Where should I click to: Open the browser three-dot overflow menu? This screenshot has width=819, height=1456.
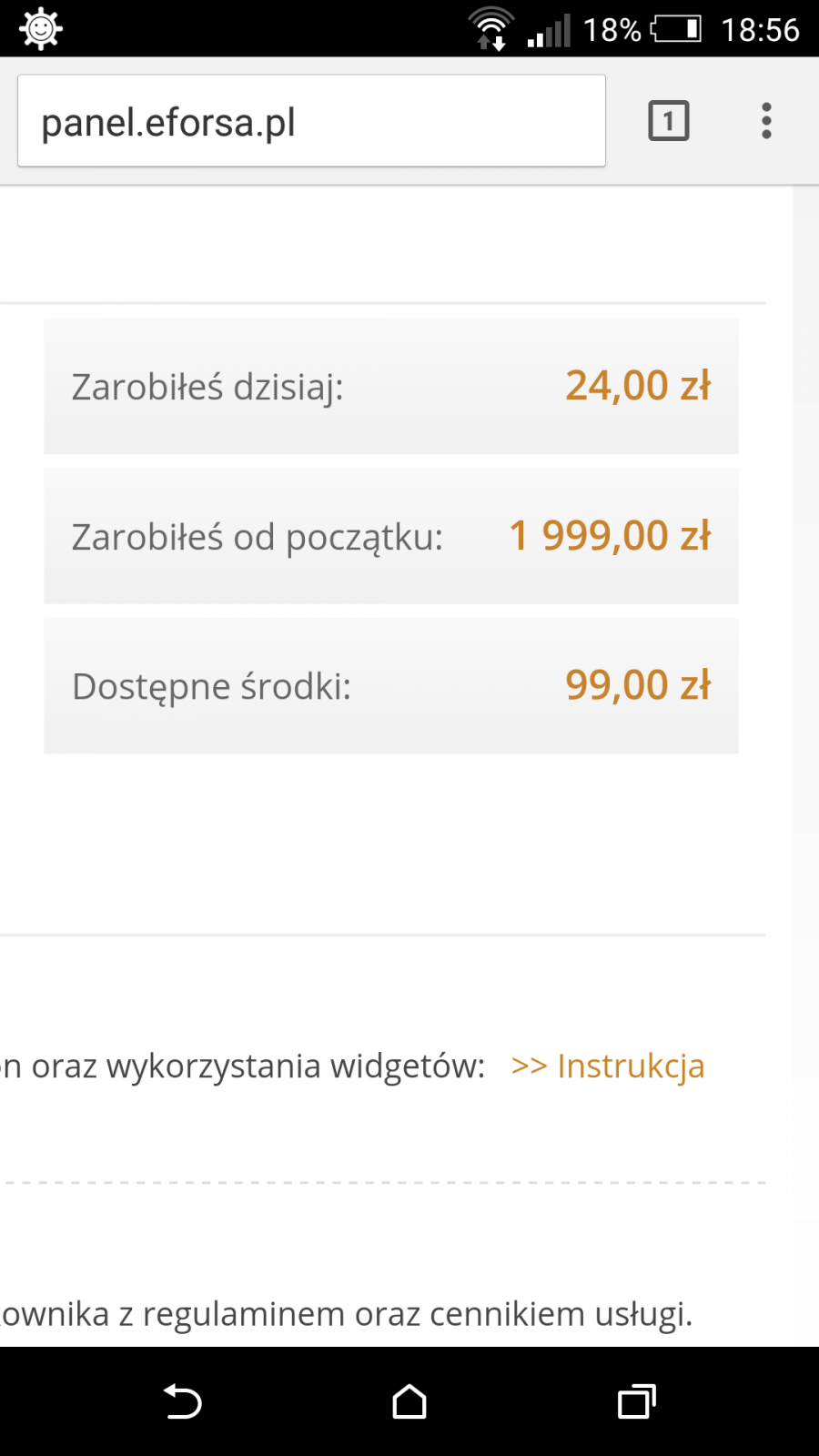click(x=766, y=121)
